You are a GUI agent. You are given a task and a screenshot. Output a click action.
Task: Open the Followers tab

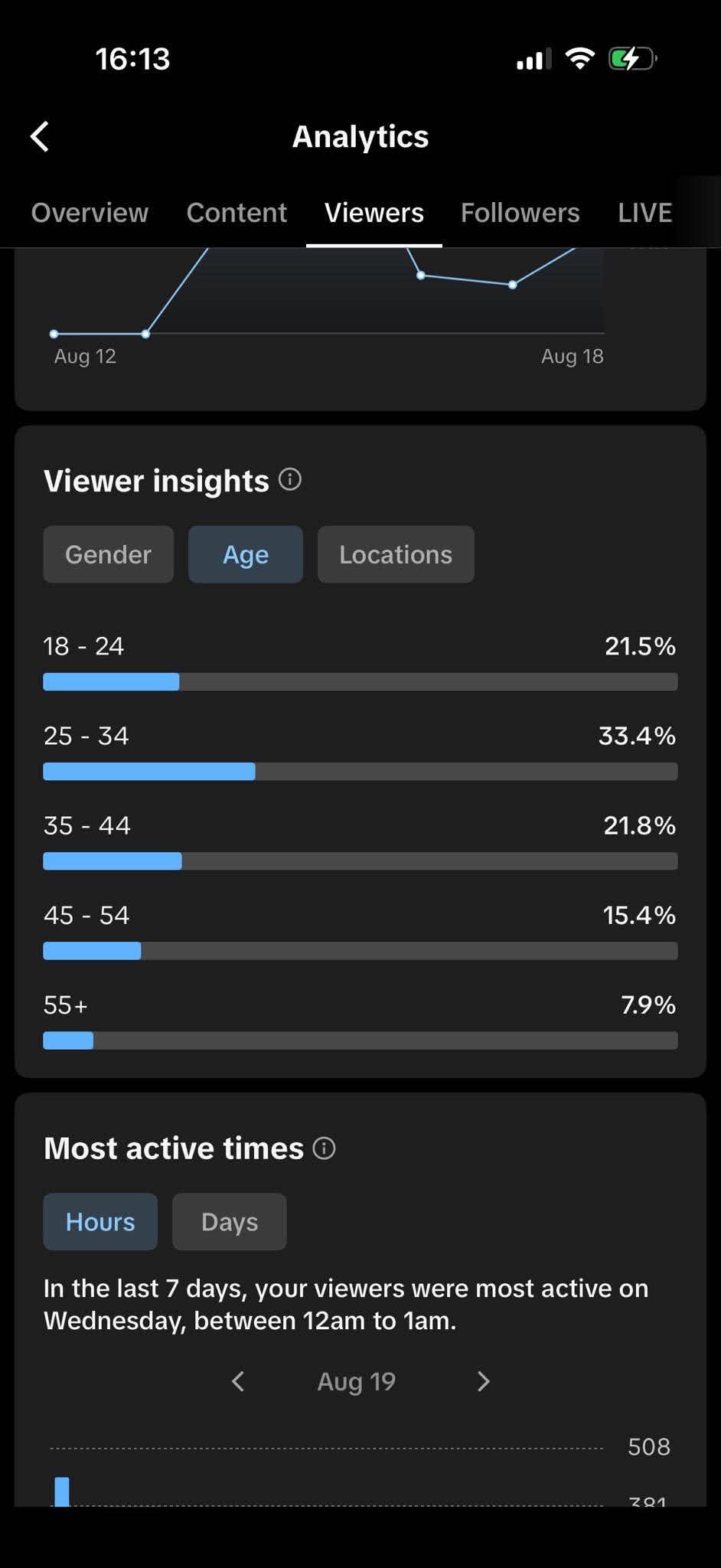click(x=520, y=212)
